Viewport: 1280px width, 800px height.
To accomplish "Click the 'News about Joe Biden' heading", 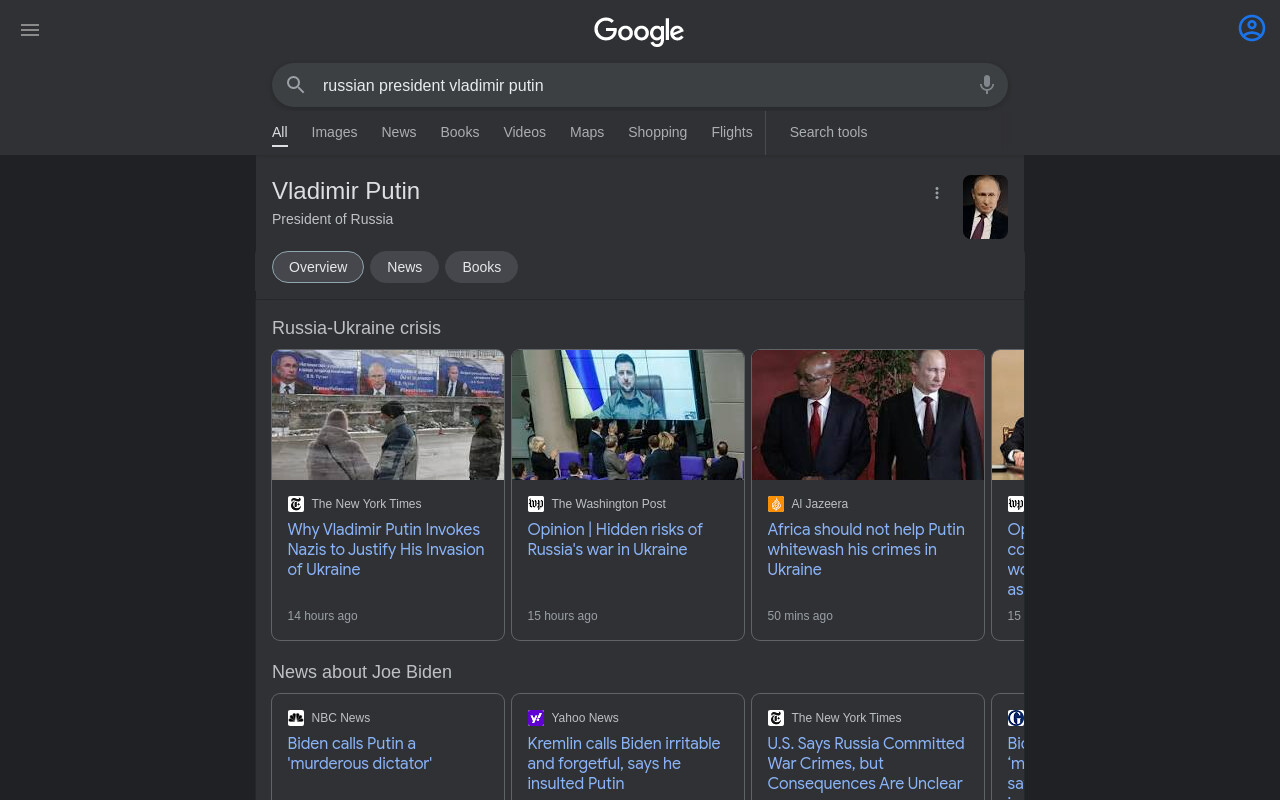I will (x=362, y=672).
